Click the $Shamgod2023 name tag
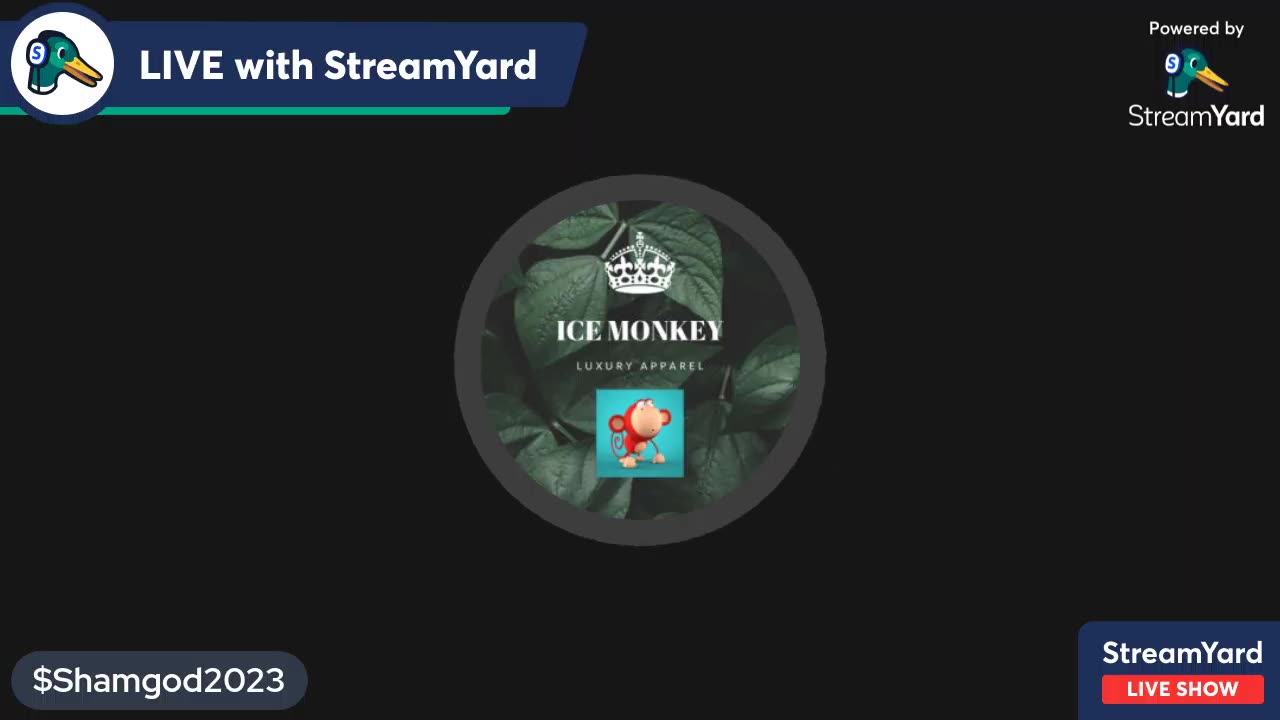Image resolution: width=1280 pixels, height=720 pixels. [159, 681]
